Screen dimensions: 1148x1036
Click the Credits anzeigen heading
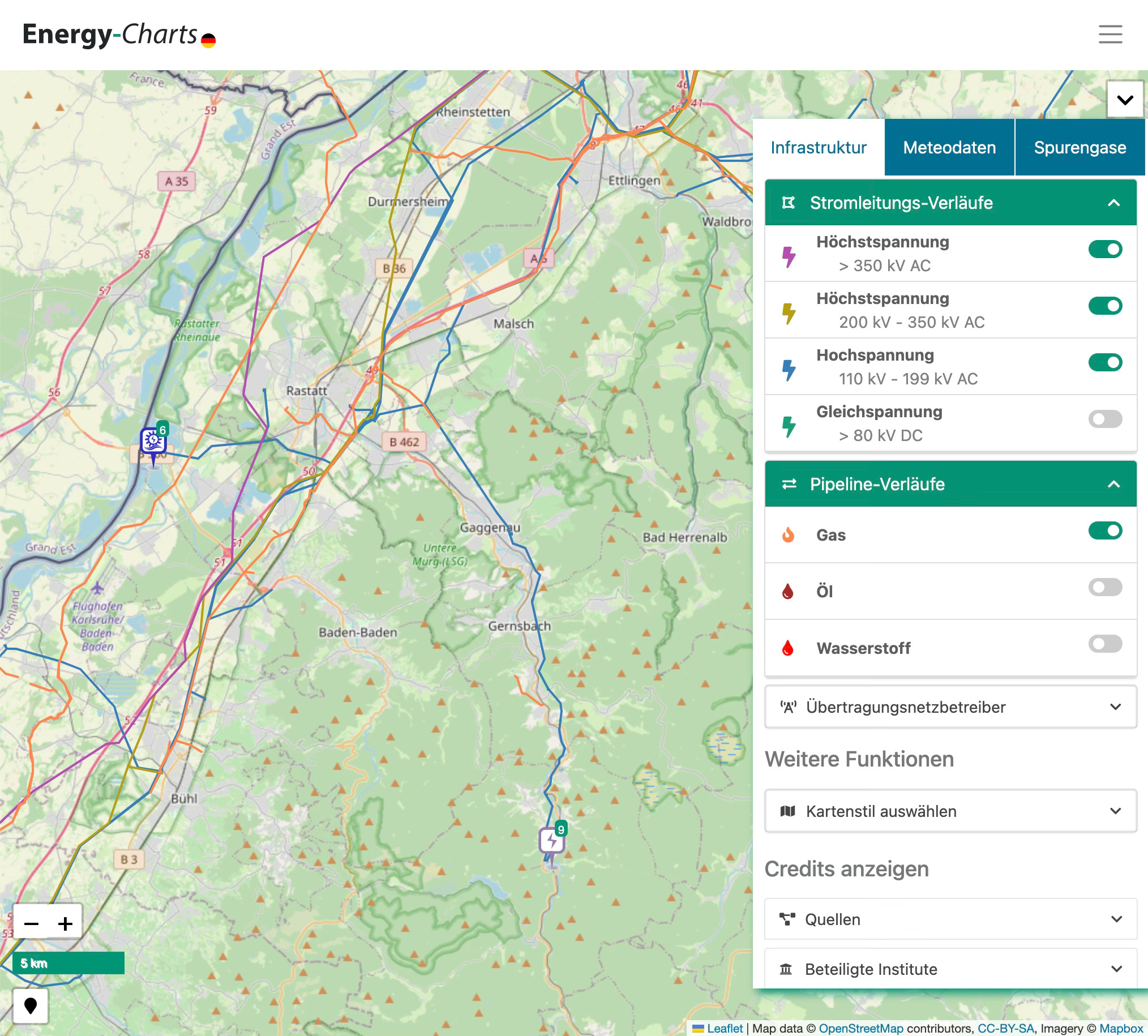pyautogui.click(x=846, y=869)
